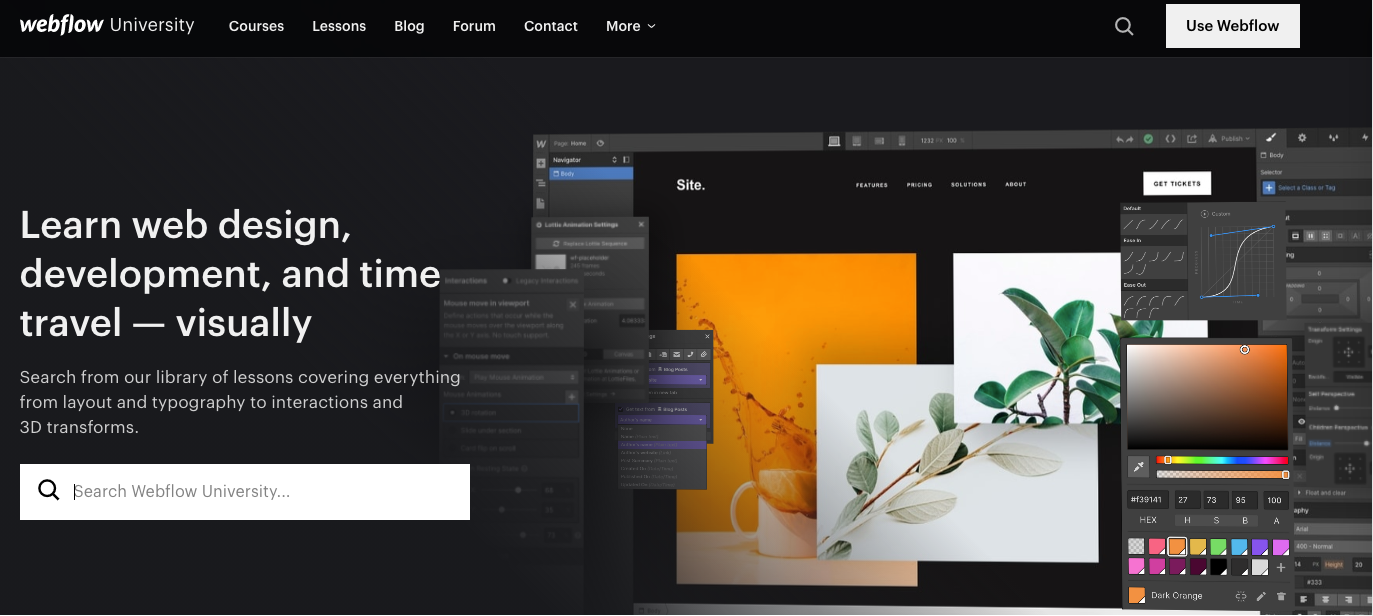Open the Arial font dropdown
The width and height of the screenshot is (1373, 616).
point(1332,529)
